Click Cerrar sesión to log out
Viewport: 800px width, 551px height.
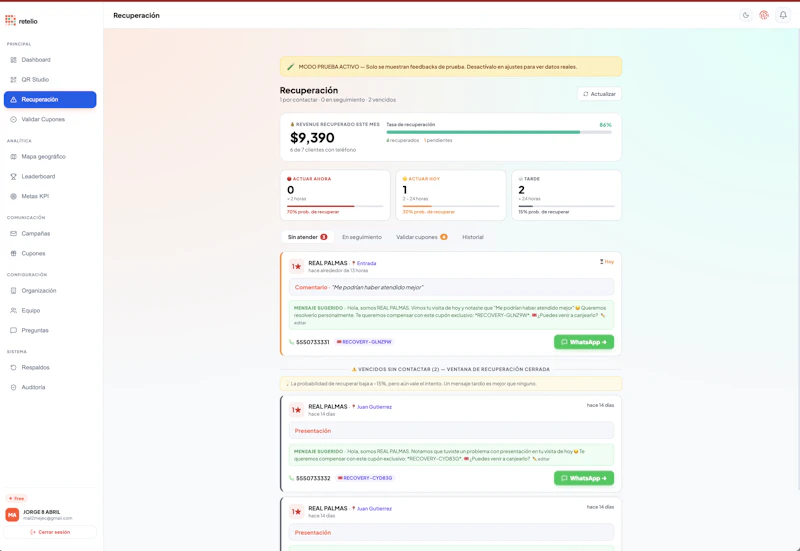tap(50, 532)
